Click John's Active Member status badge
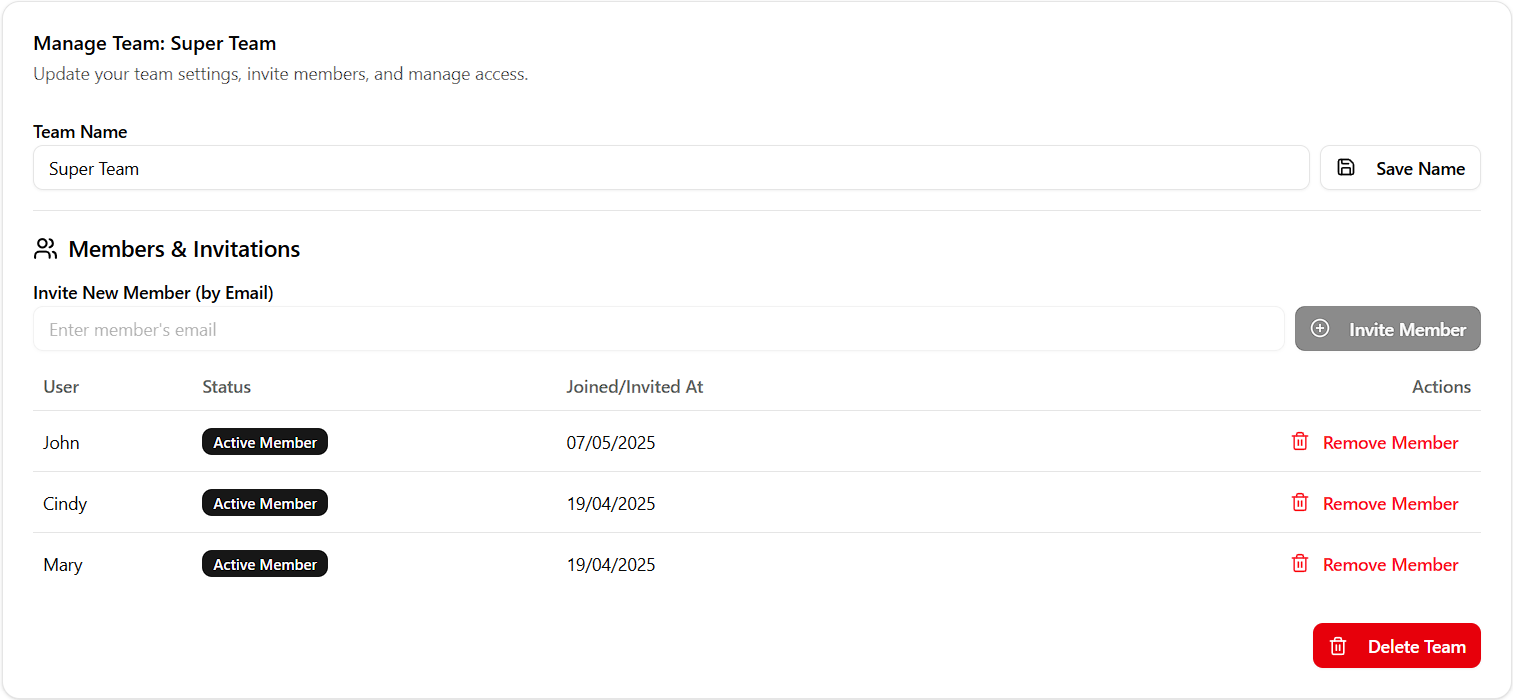The height and width of the screenshot is (700, 1513). (265, 442)
